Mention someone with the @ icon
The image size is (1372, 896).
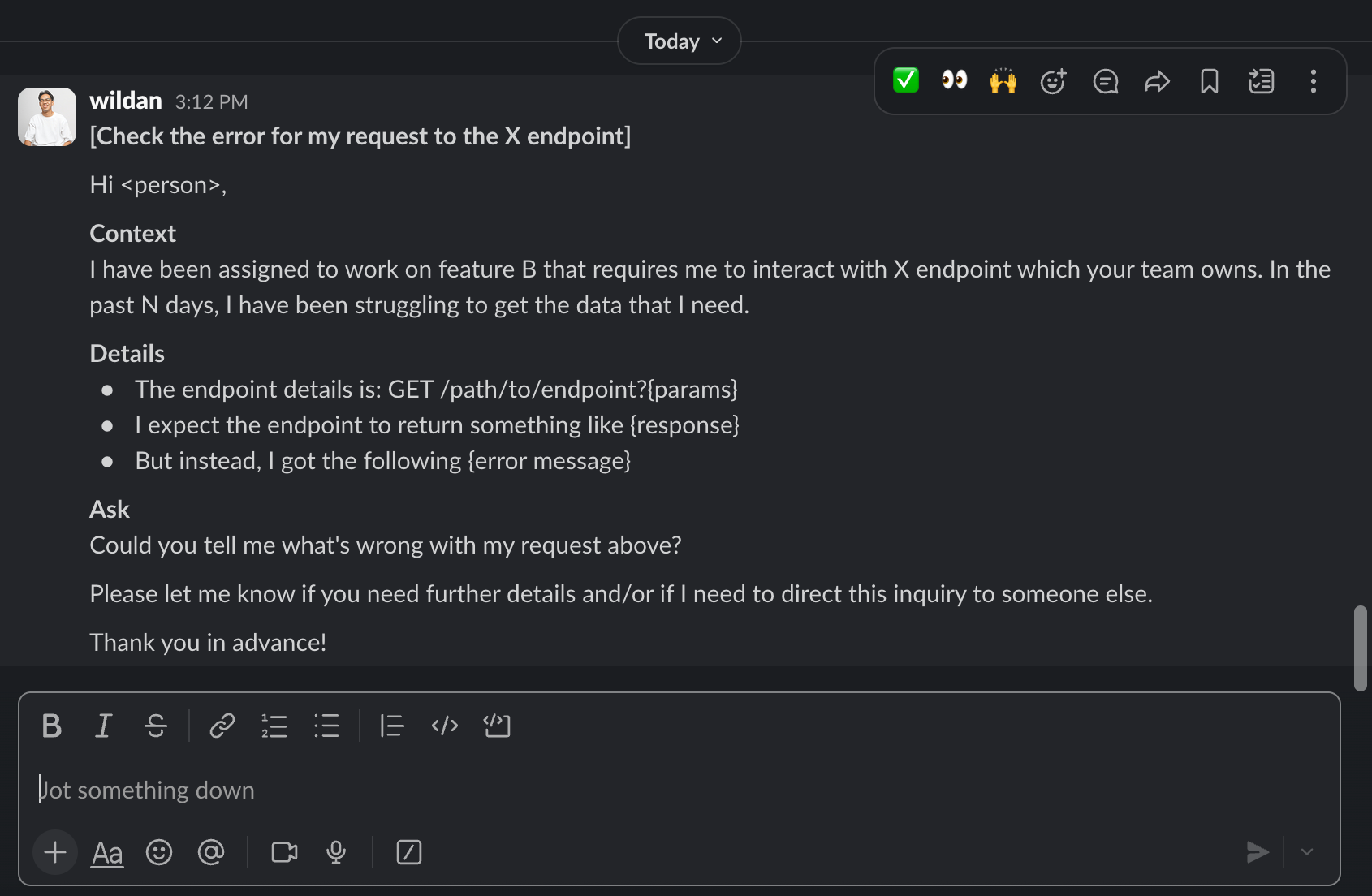pyautogui.click(x=211, y=852)
